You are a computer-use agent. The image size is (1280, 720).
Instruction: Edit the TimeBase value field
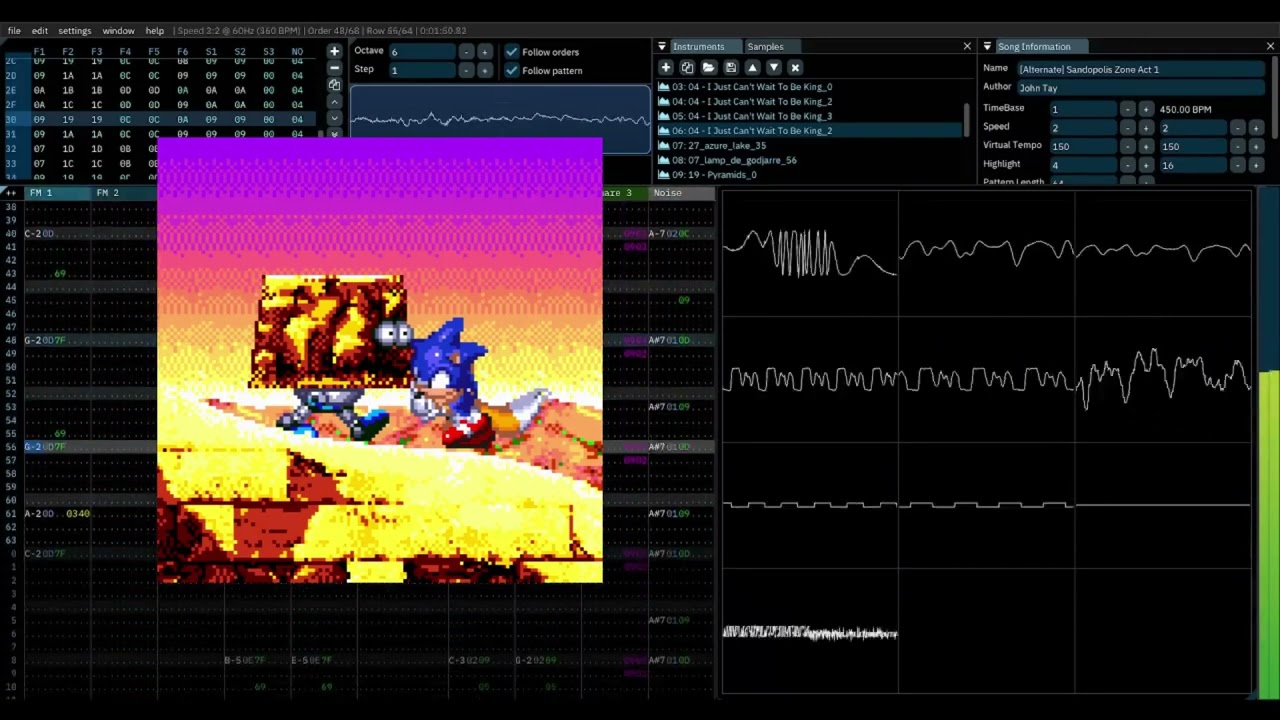1083,109
